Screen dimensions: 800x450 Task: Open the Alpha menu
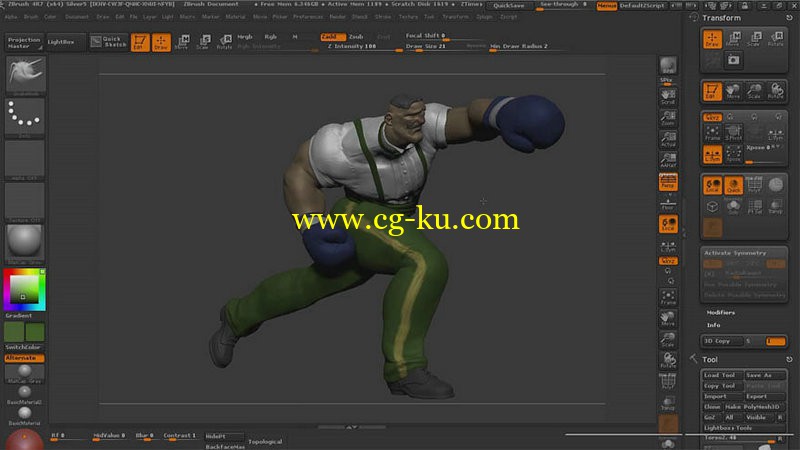(x=11, y=17)
